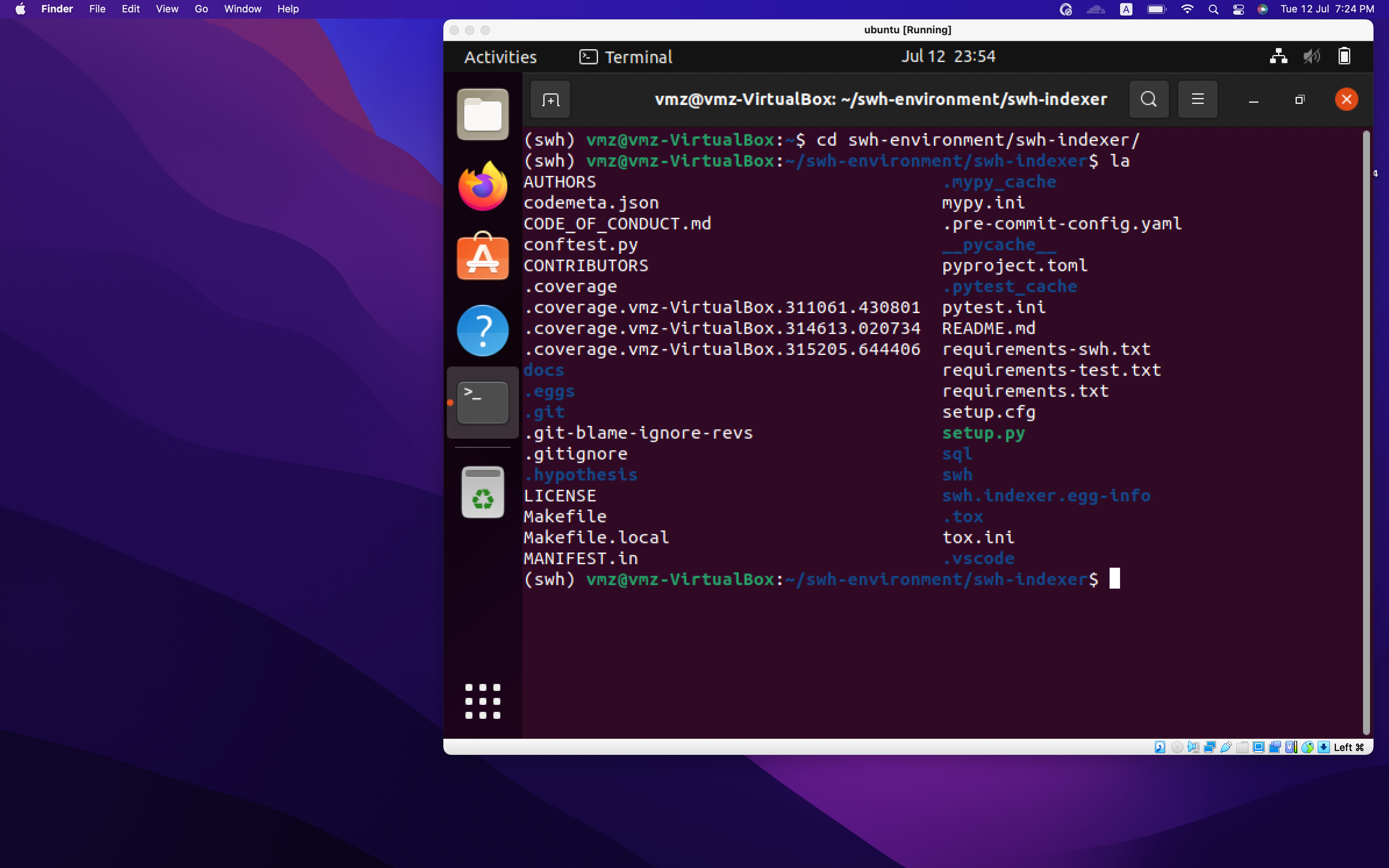Viewport: 1389px width, 868px height.
Task: Open the File menu in macOS menu bar
Action: (97, 9)
